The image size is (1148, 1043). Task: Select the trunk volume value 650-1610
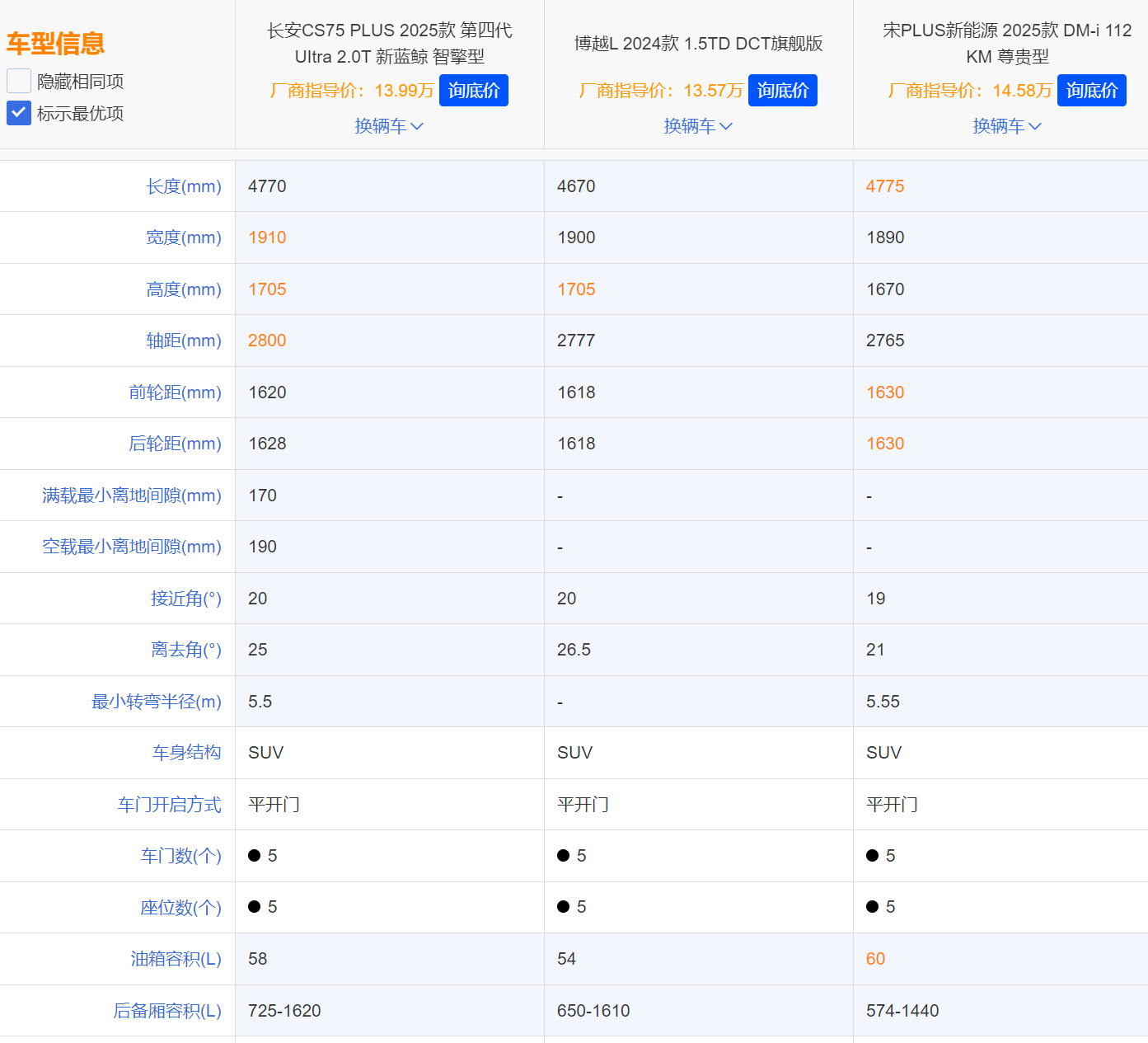[593, 1011]
